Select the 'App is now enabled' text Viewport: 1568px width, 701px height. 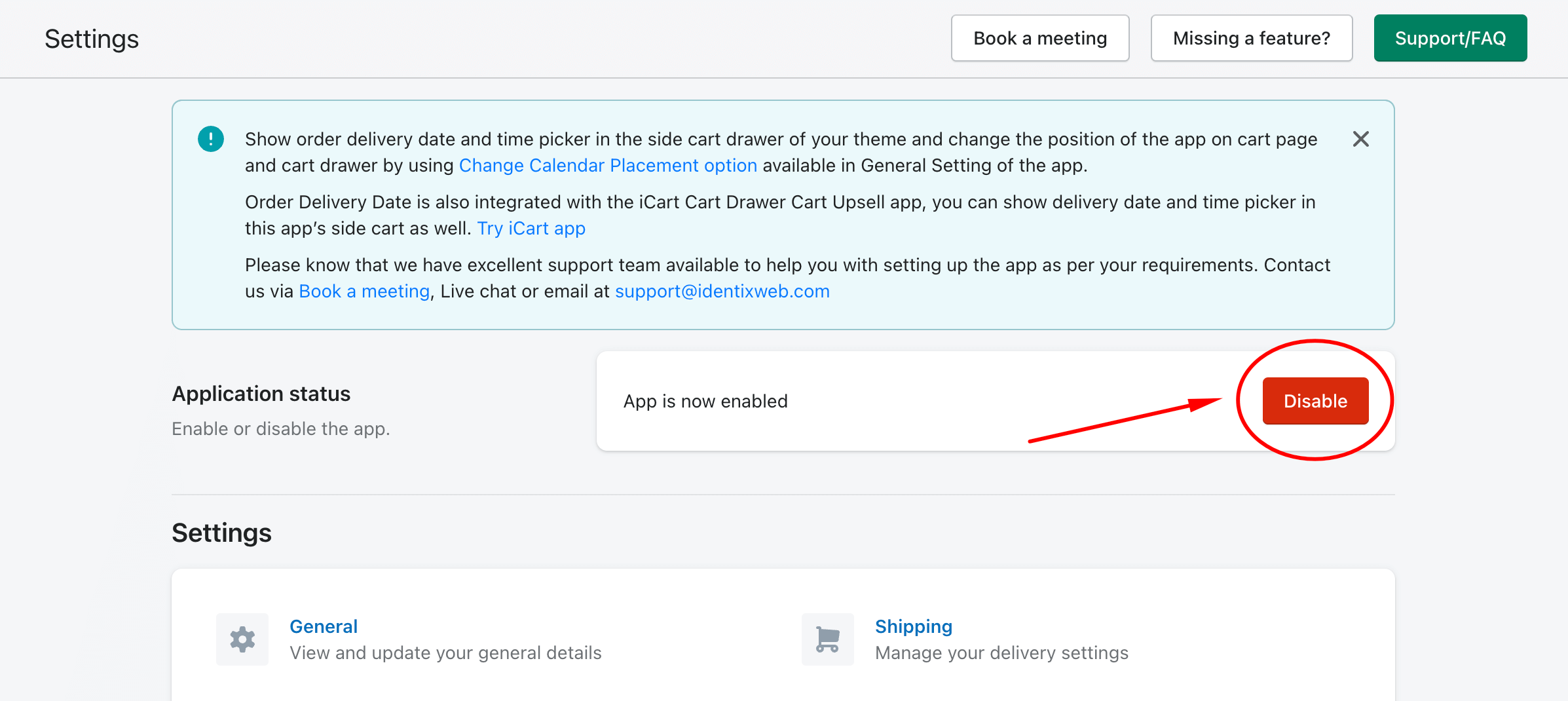pyautogui.click(x=705, y=401)
